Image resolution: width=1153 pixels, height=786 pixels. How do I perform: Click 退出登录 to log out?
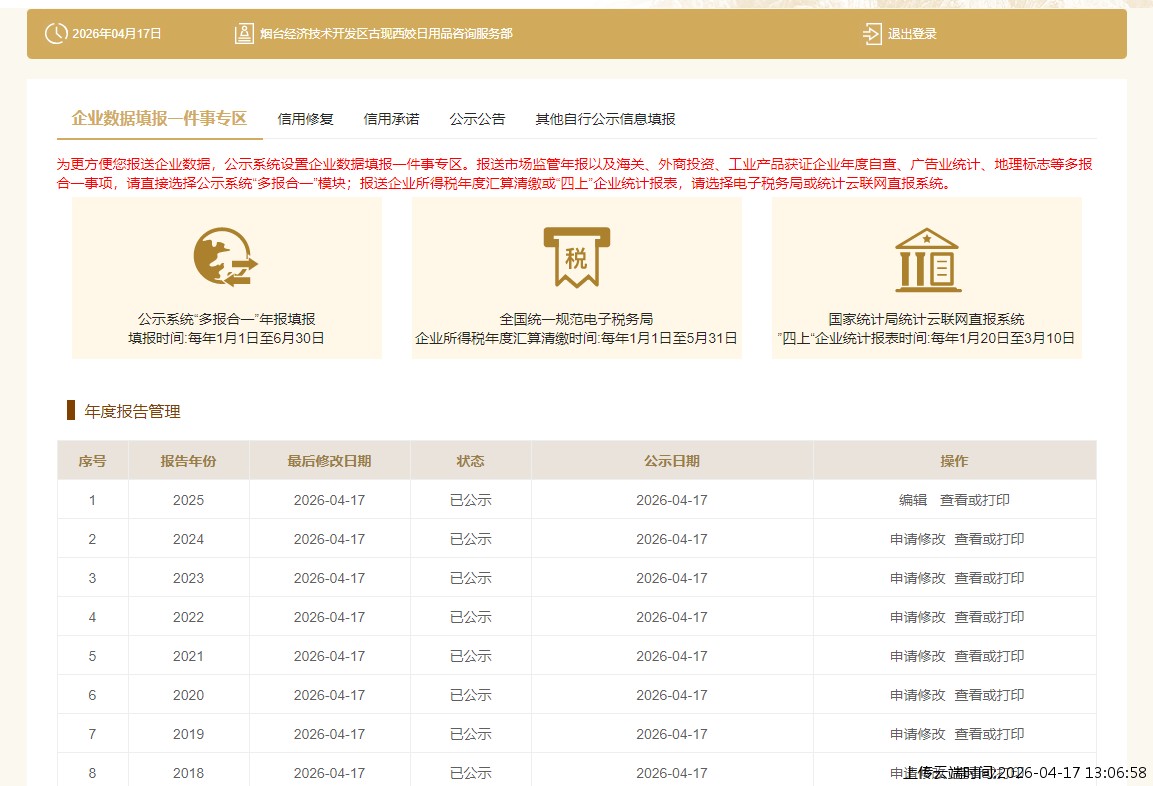912,34
